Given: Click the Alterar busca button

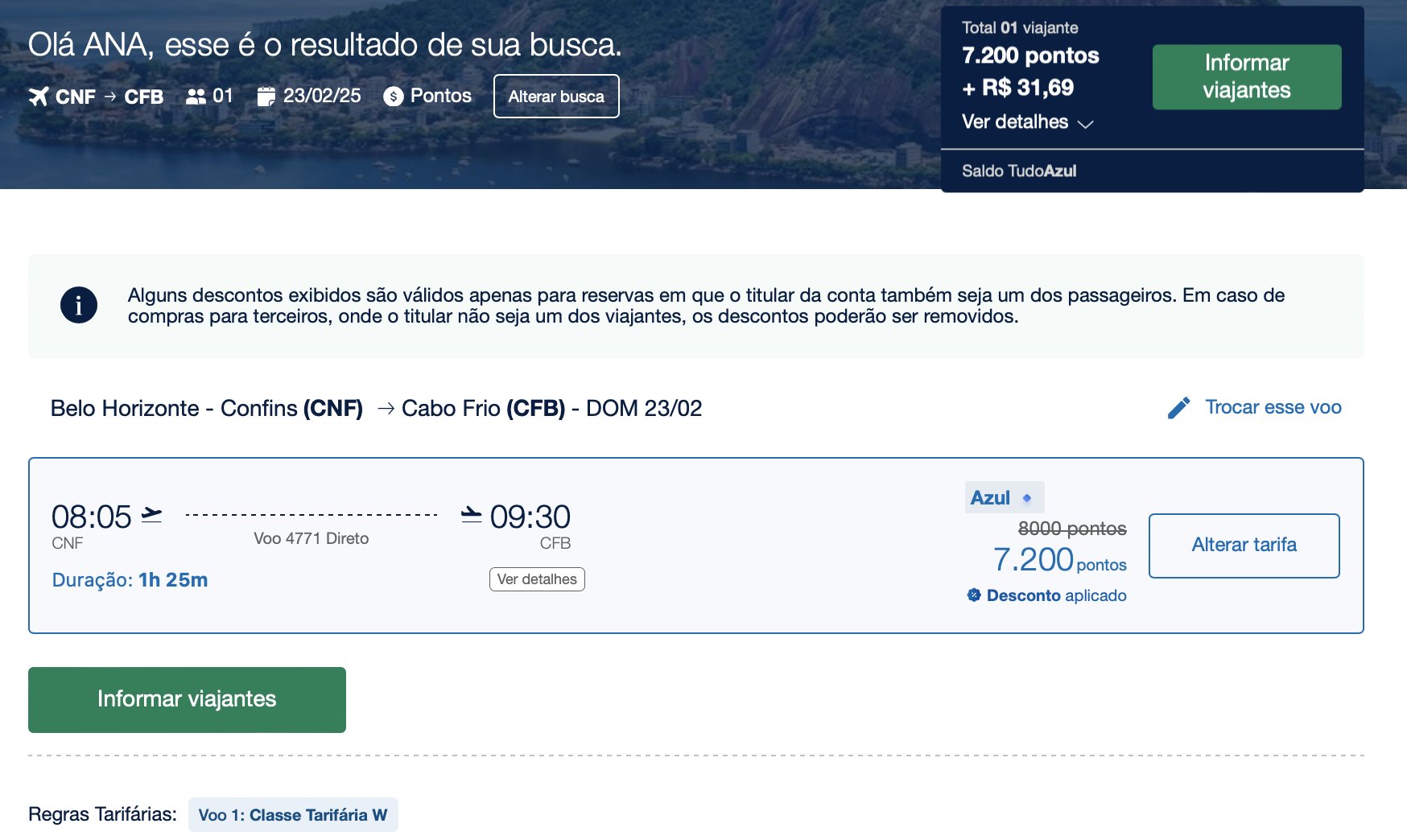Looking at the screenshot, I should (556, 97).
